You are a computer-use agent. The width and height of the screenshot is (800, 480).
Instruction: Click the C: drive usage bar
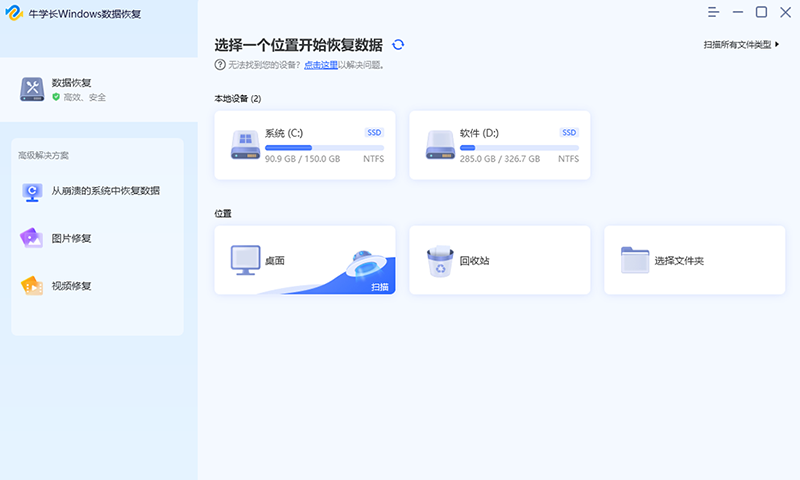tap(324, 147)
